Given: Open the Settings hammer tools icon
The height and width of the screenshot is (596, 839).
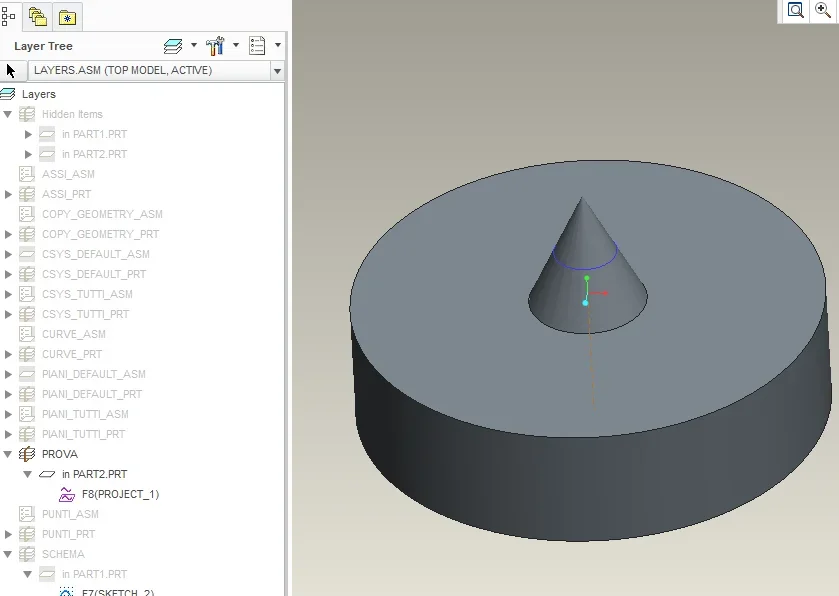Looking at the screenshot, I should click(x=215, y=46).
